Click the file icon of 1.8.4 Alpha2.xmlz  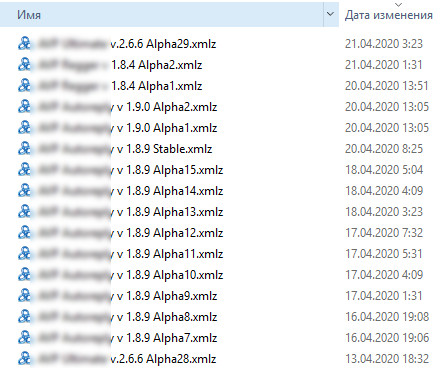coord(24,65)
